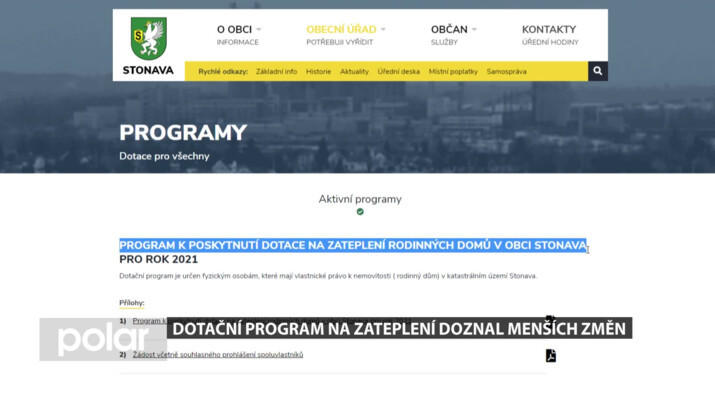Click the highlighted insulation subsidy program heading
Screen dimensions: 715x402
(x=352, y=245)
